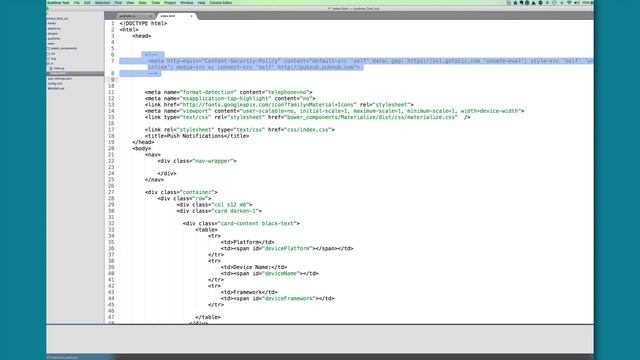Image resolution: width=640 pixels, height=360 pixels.
Task: Click the fonts.googleapis.com link href line
Action: [x=279, y=104]
